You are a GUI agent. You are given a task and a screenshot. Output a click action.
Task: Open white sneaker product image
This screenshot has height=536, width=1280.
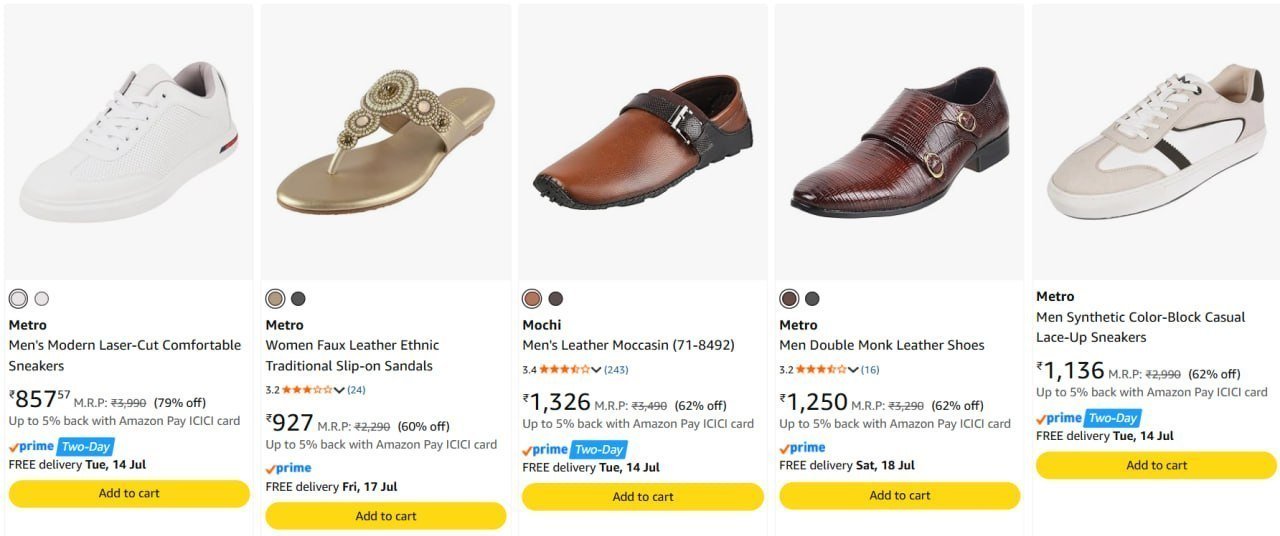pyautogui.click(x=129, y=142)
